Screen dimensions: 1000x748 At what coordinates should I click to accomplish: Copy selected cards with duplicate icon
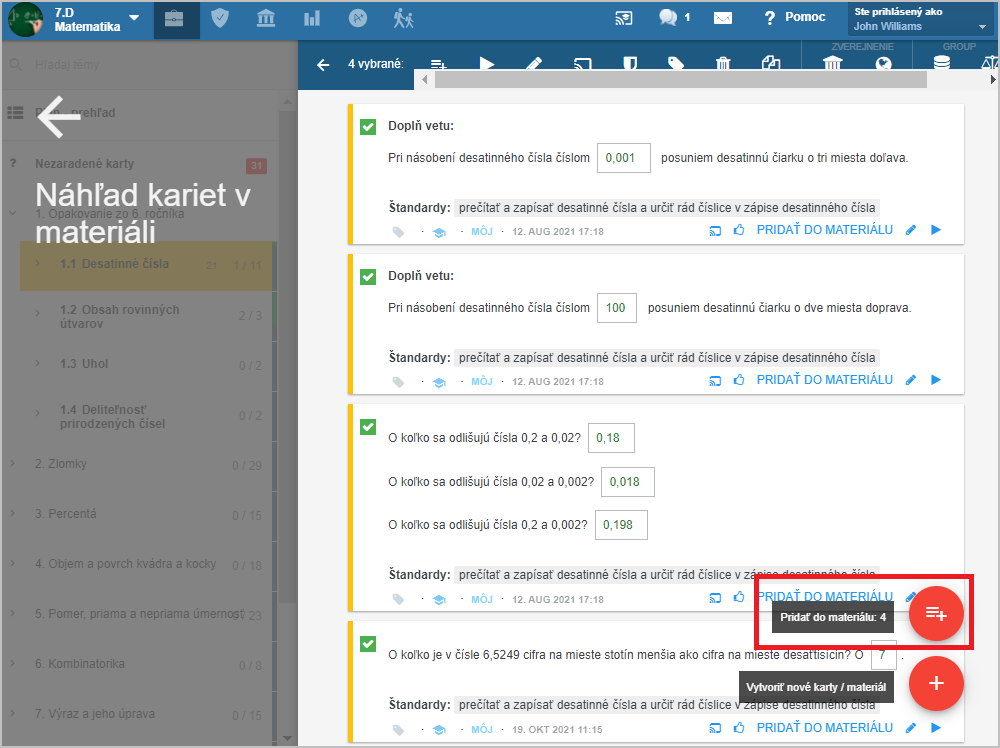771,63
